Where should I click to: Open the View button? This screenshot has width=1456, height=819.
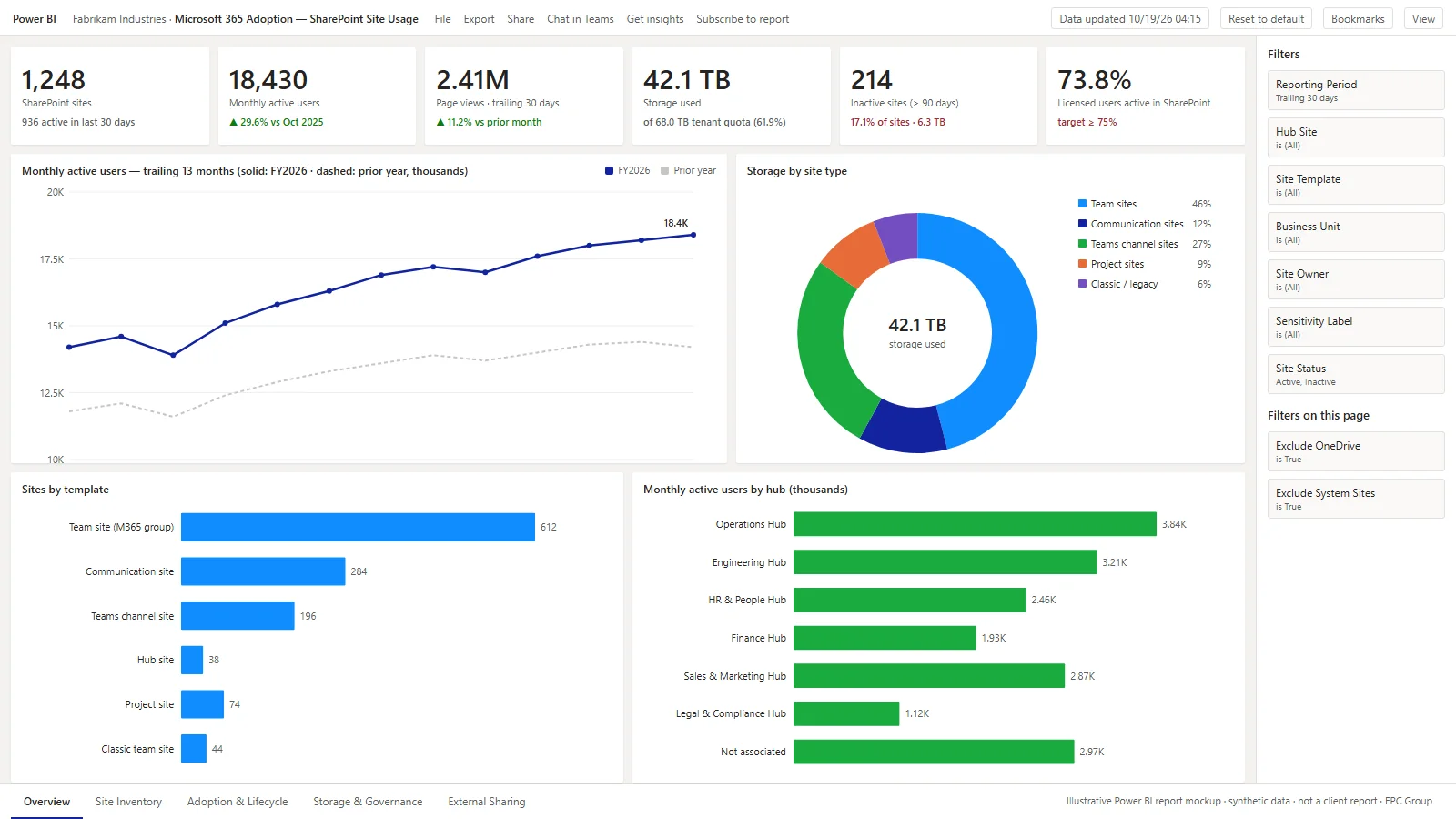1423,19
